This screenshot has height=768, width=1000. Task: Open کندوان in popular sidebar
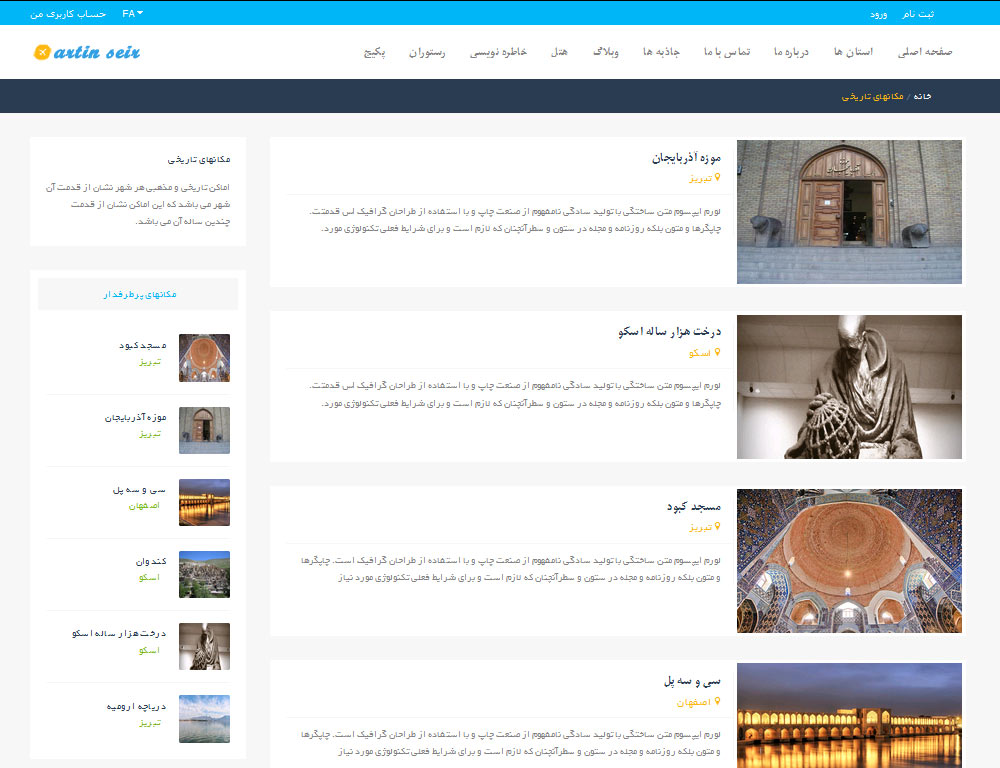pos(151,561)
